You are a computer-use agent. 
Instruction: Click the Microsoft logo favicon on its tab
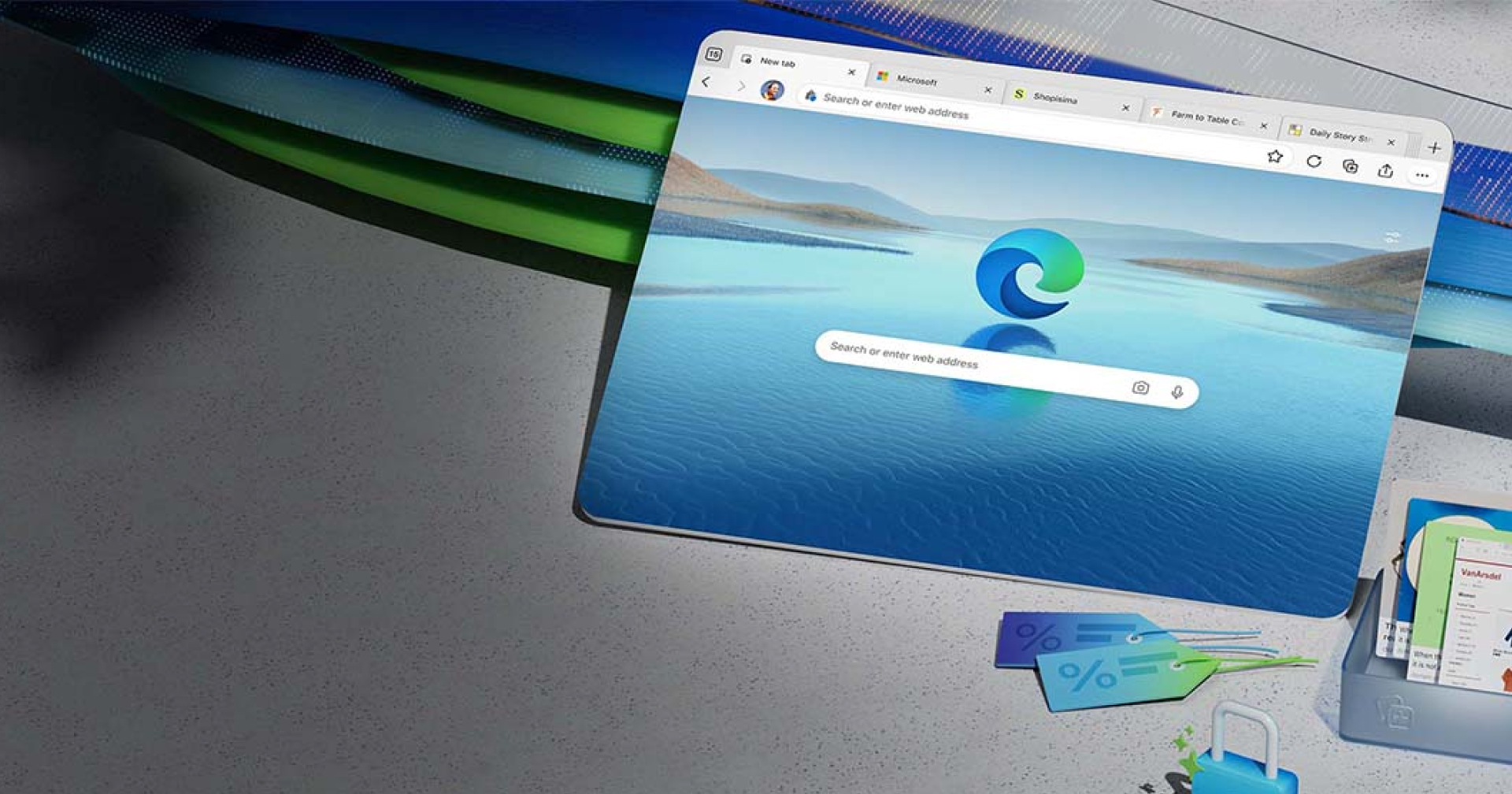[883, 76]
